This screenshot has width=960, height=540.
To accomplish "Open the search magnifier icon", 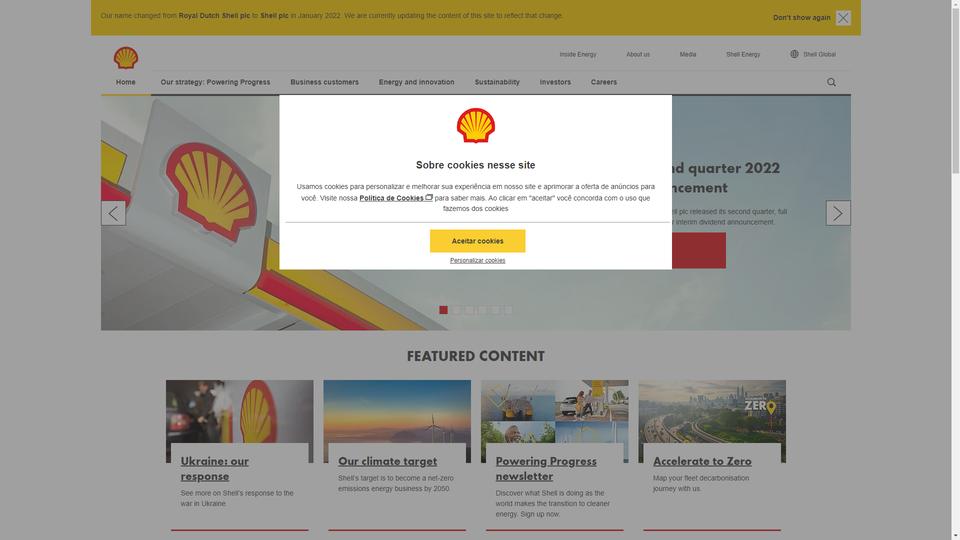I will (831, 82).
